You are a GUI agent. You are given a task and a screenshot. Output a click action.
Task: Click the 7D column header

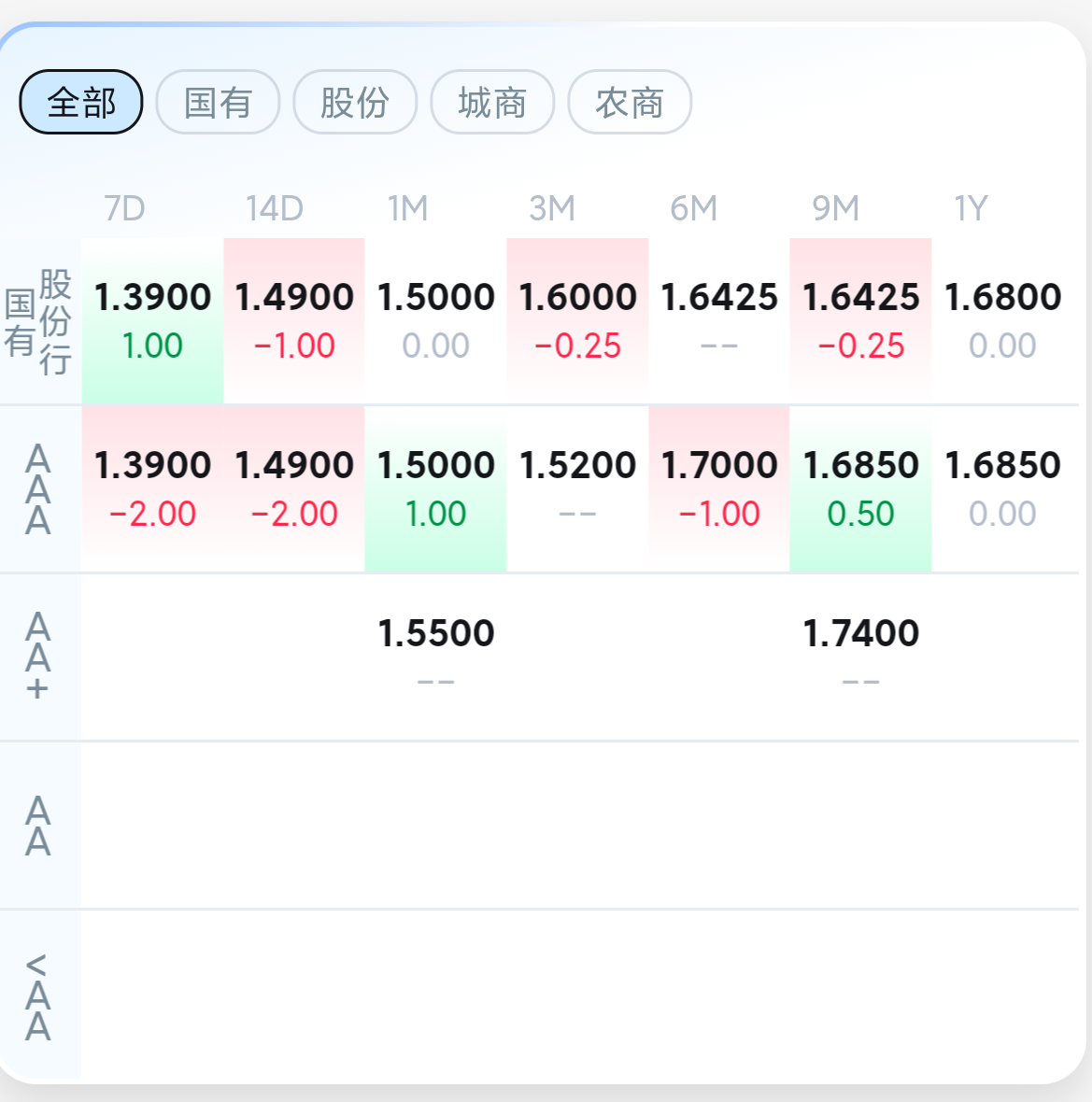coord(125,208)
